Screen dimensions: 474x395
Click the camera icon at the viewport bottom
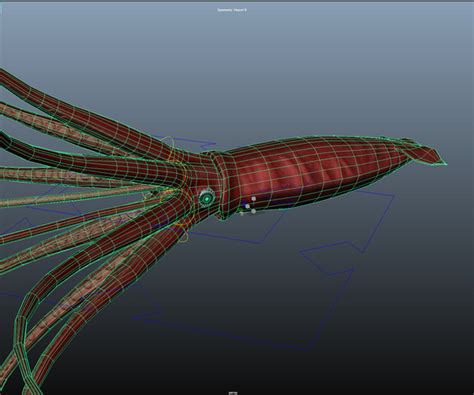(x=233, y=393)
